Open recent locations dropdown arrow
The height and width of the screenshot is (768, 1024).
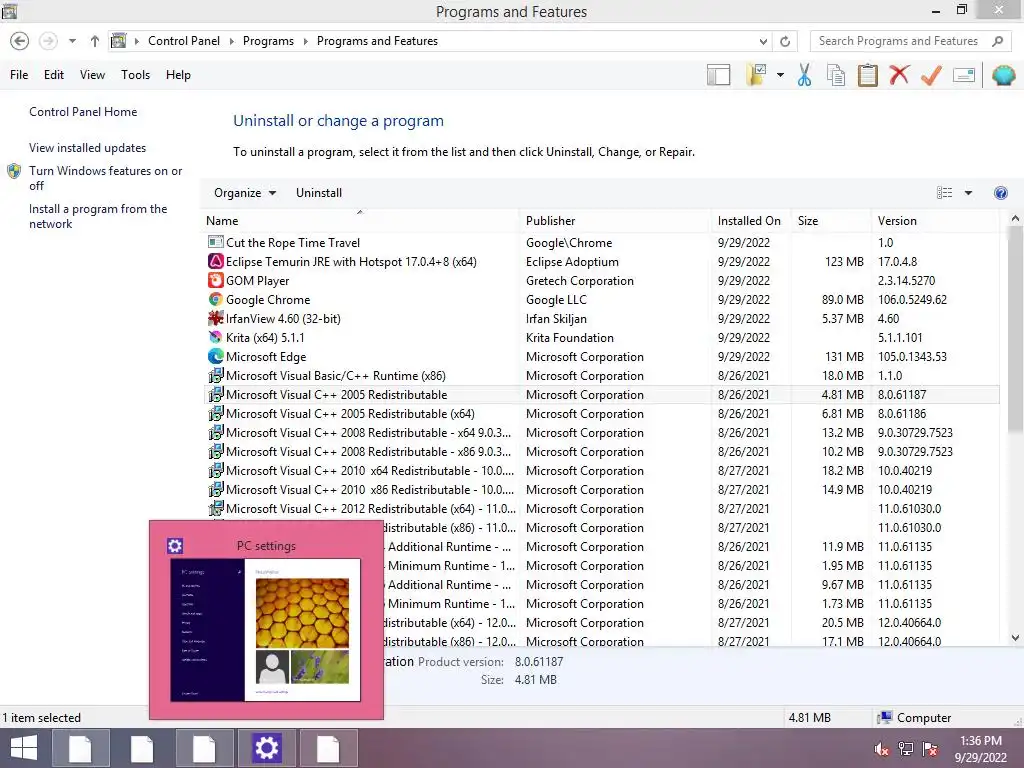click(x=72, y=41)
